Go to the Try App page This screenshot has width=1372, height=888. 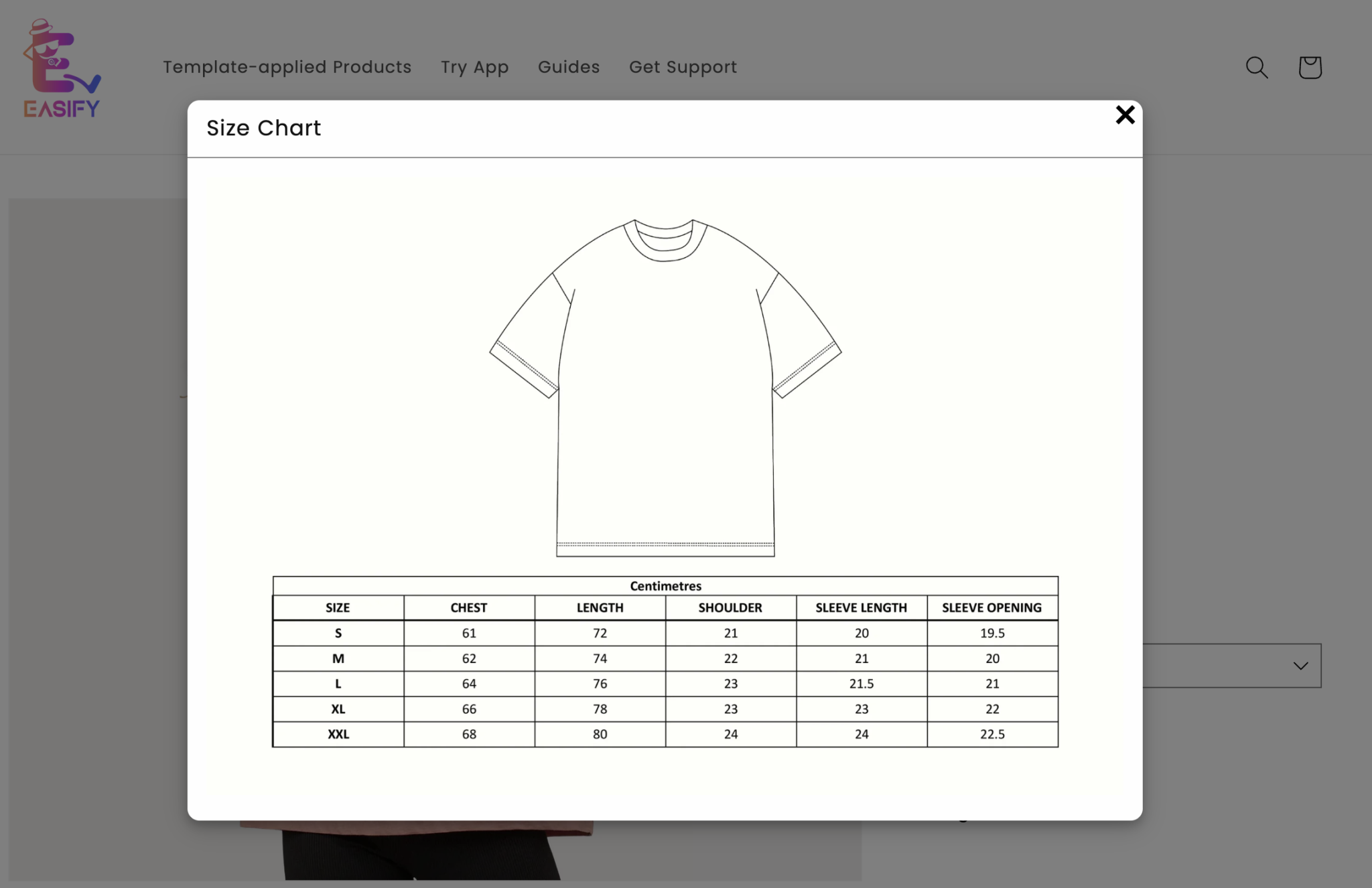point(474,67)
